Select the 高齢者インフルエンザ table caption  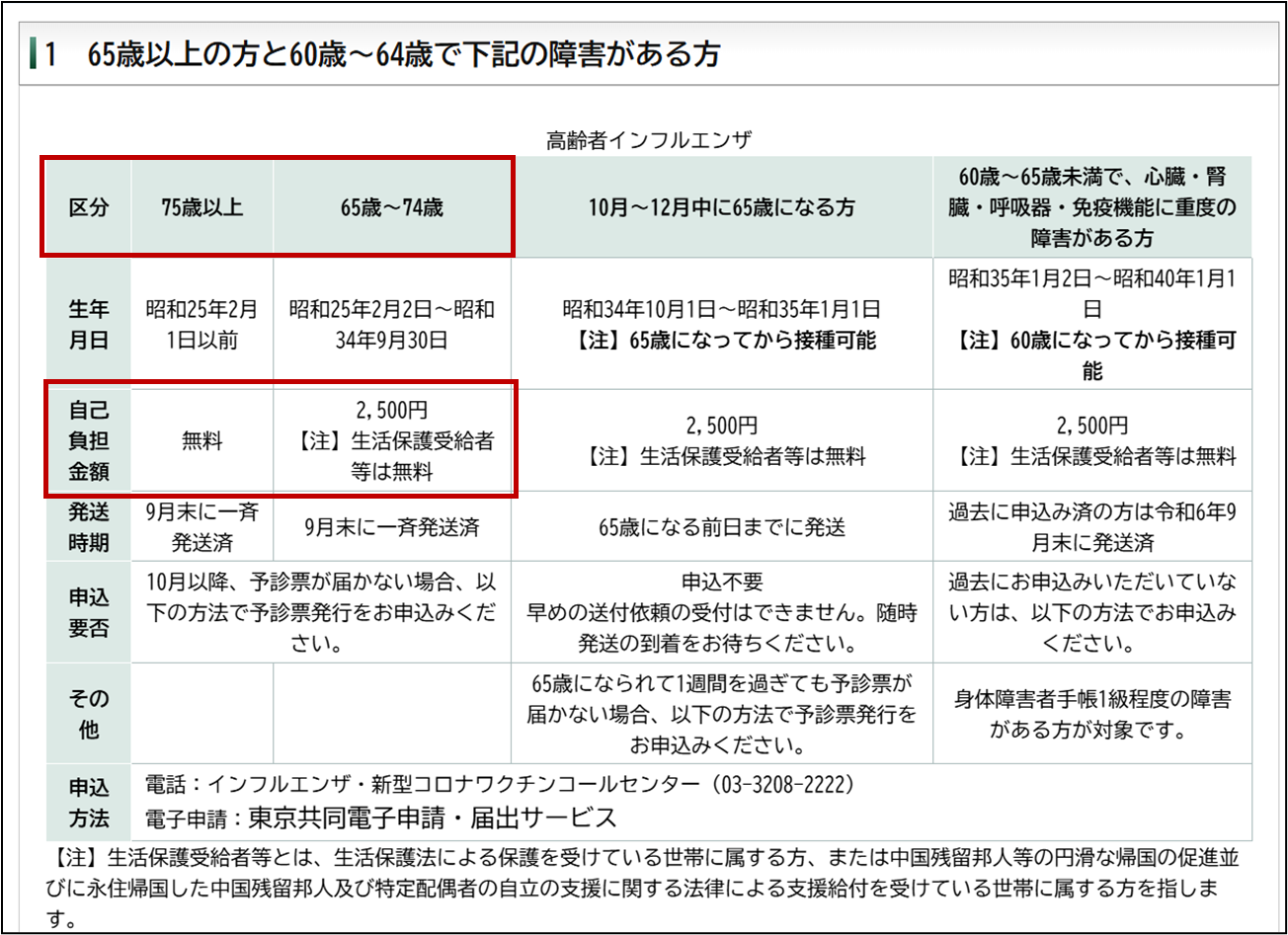click(648, 140)
